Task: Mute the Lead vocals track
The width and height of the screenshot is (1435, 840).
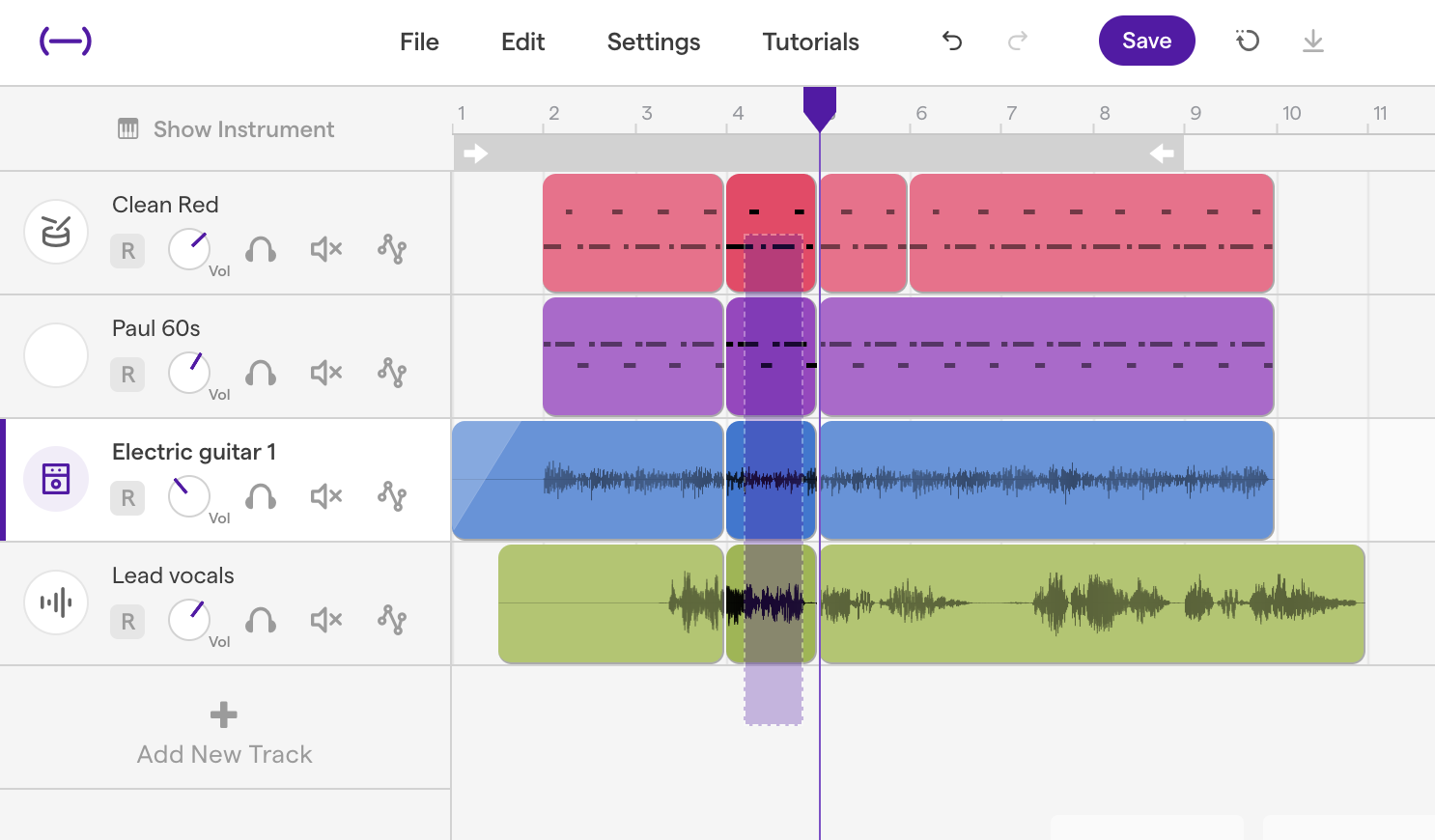Action: (326, 620)
